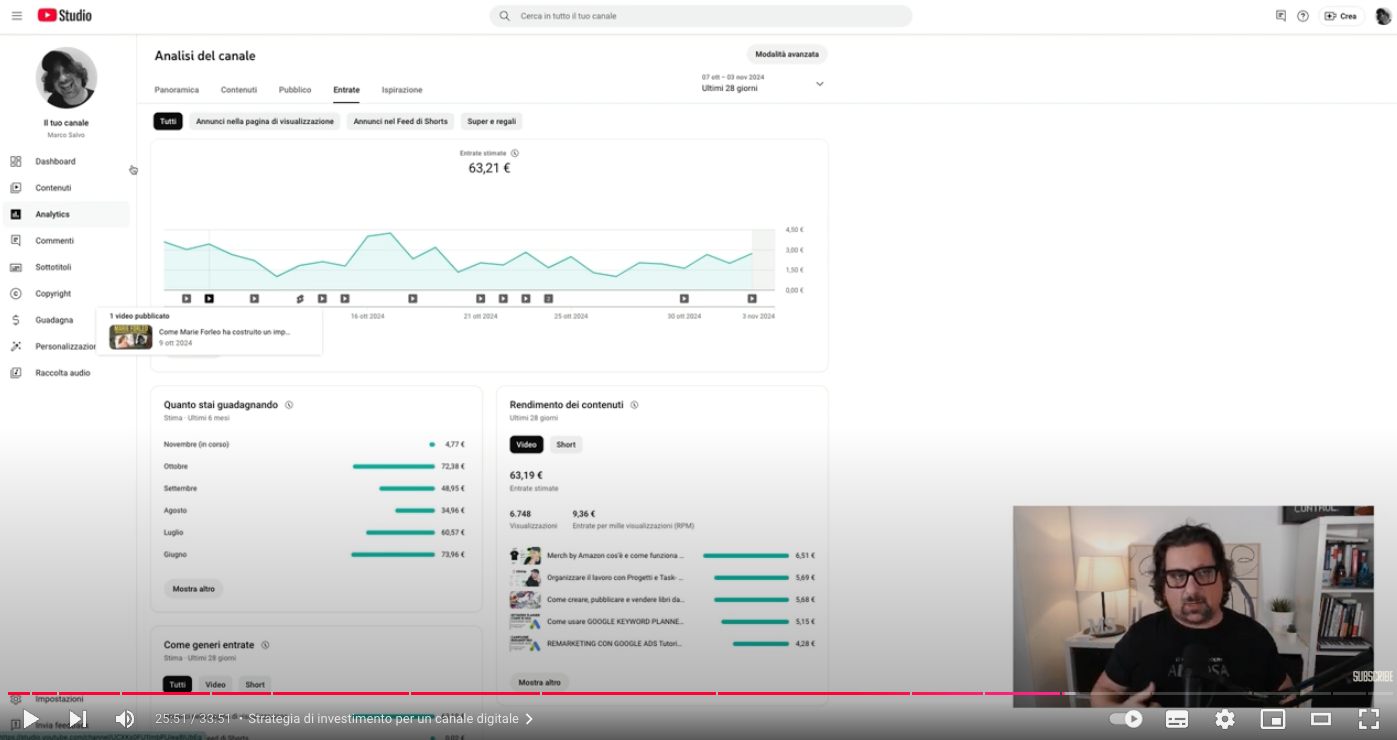Open Organizzare il lavoro con Progetti row
Screen dimensions: 1397x740
coord(662,577)
